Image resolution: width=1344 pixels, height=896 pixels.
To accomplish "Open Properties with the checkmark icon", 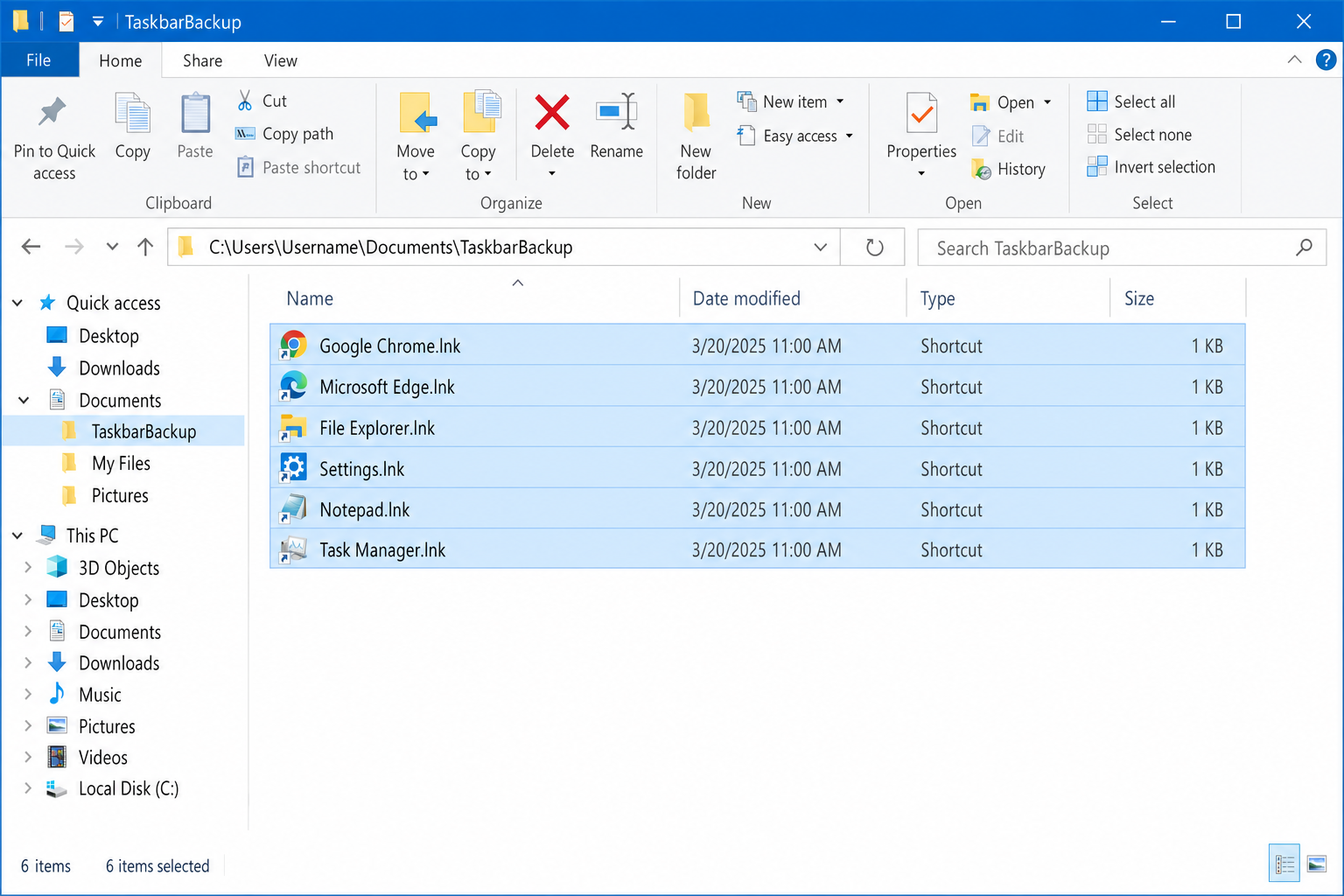I will 921,114.
